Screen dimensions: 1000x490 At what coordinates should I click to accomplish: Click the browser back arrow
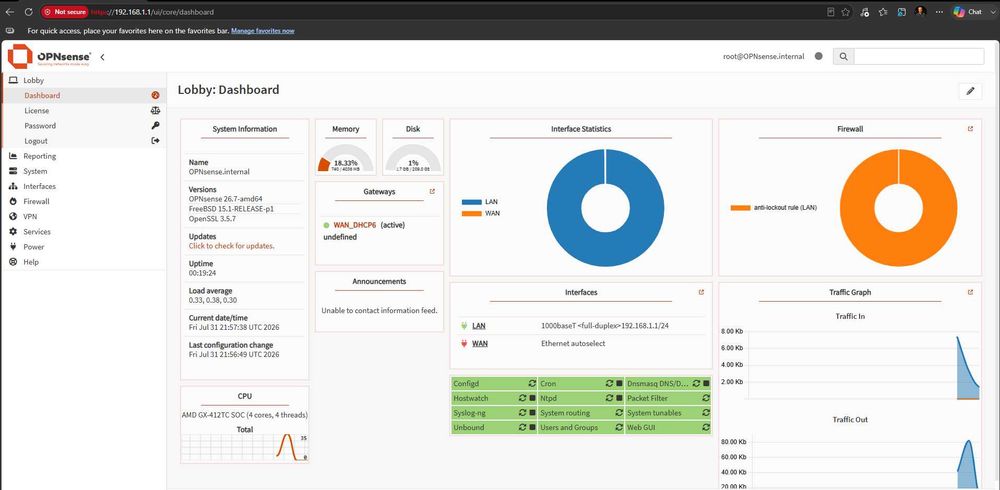[x=10, y=11]
